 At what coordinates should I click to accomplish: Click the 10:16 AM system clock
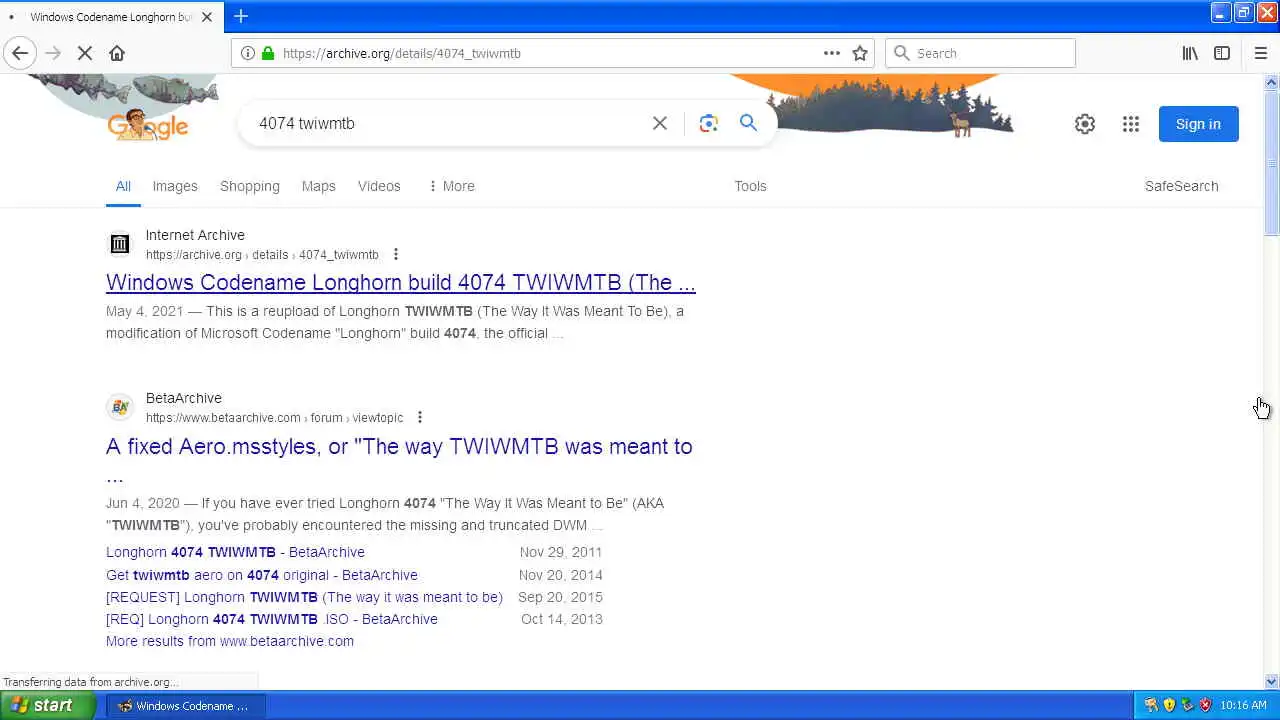click(1243, 705)
